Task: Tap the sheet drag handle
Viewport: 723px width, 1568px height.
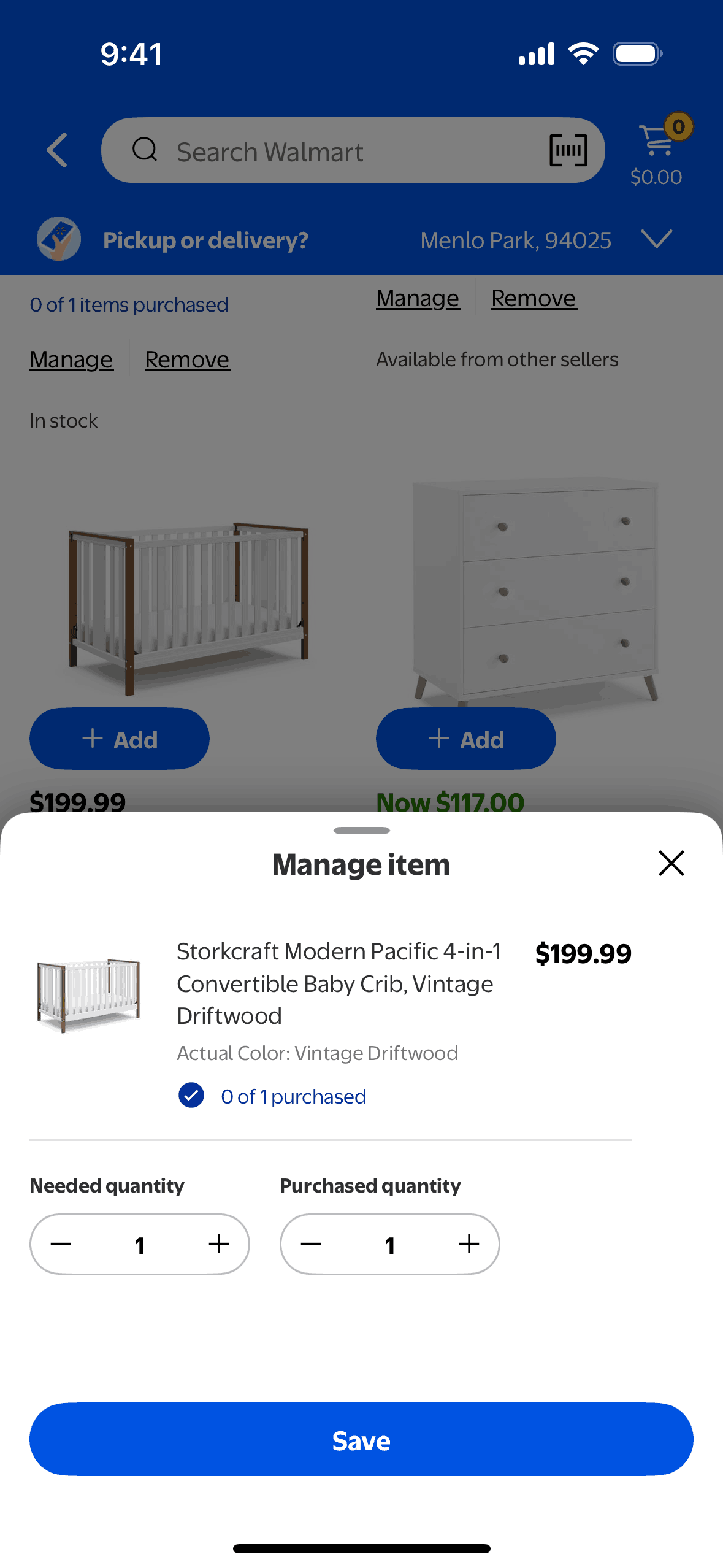Action: (x=361, y=831)
